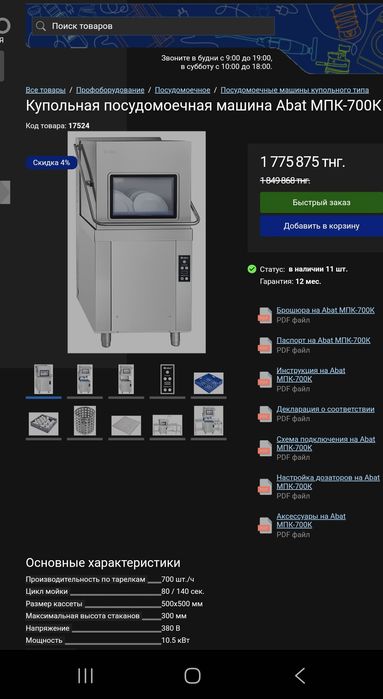The image size is (383, 699).
Task: Select the grey plate rack thumbnail
Action: tap(43, 423)
